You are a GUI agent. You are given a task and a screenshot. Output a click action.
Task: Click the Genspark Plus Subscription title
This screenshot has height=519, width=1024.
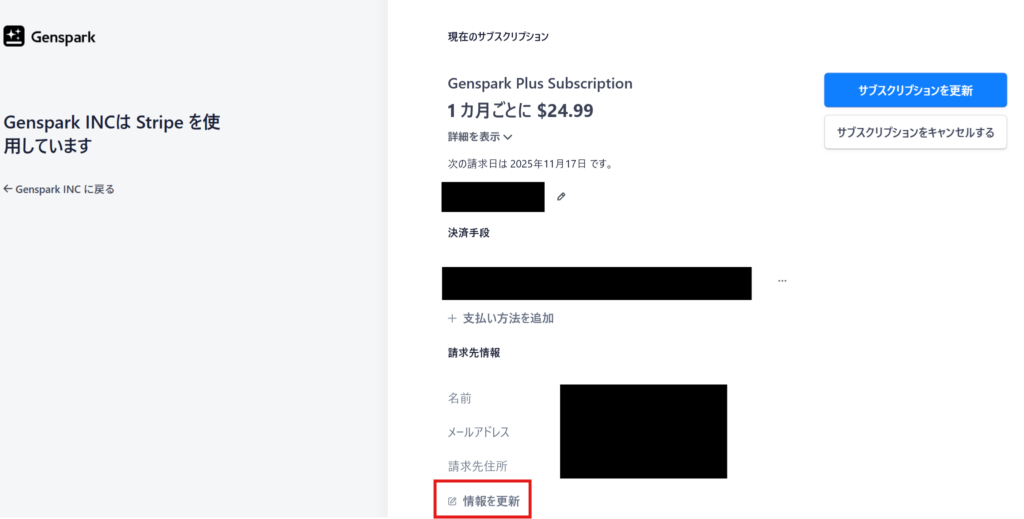540,83
